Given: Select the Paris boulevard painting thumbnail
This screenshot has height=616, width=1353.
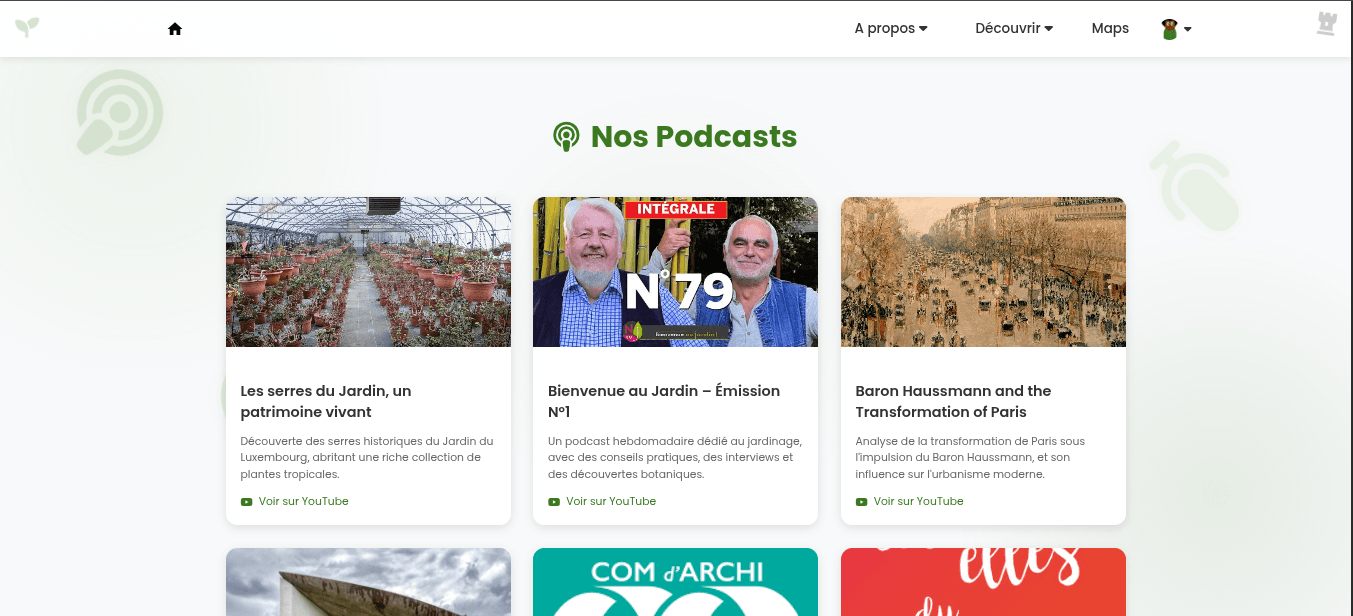Looking at the screenshot, I should (x=983, y=272).
